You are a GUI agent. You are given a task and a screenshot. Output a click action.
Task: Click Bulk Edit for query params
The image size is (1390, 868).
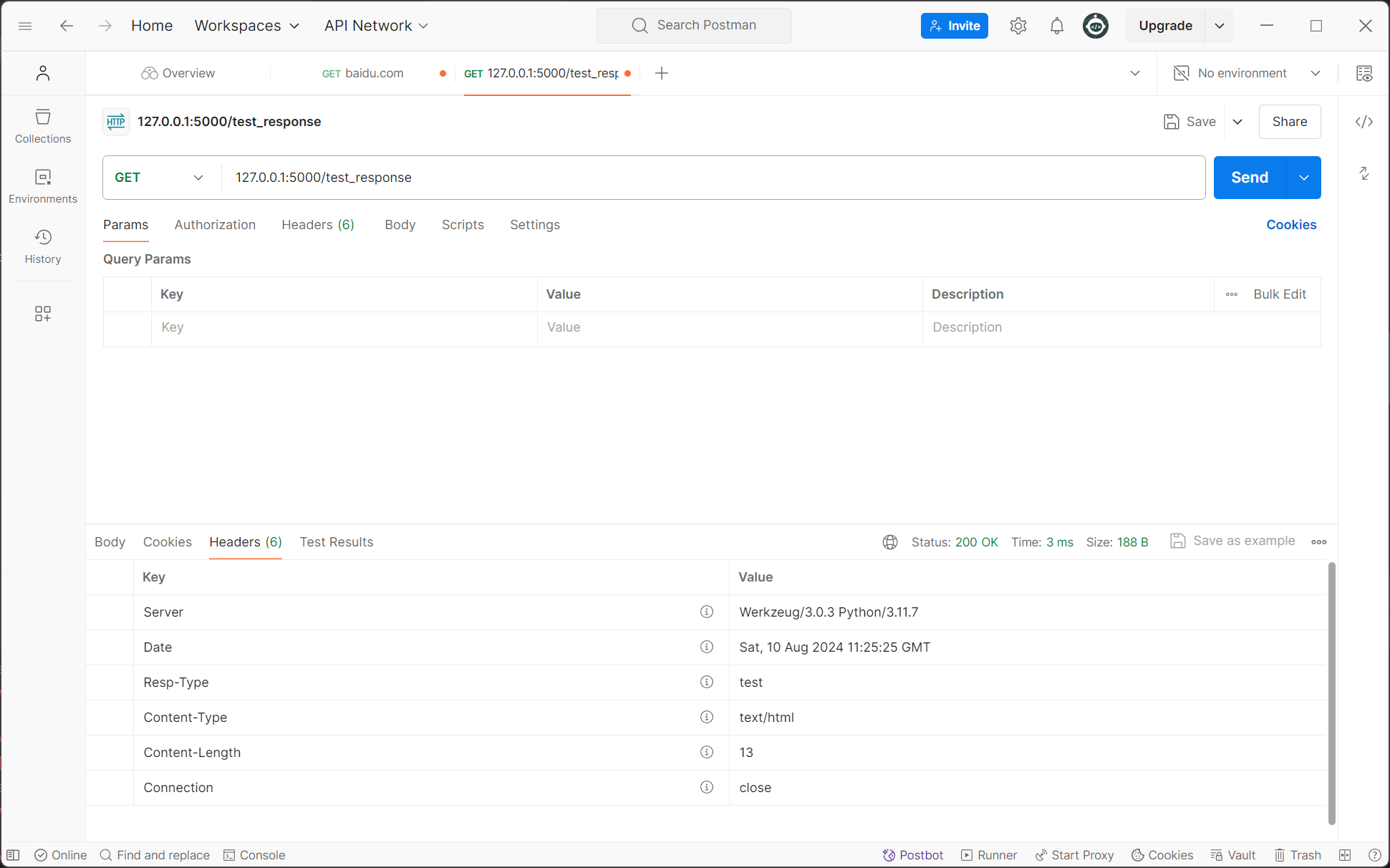[1280, 294]
